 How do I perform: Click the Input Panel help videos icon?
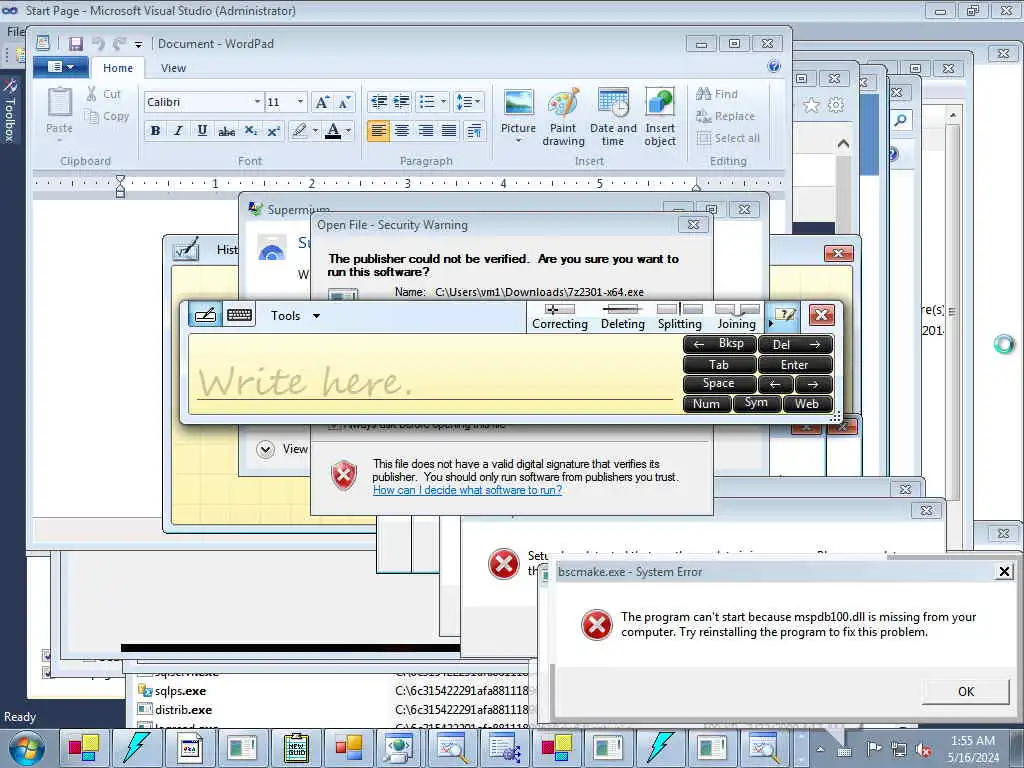785,315
